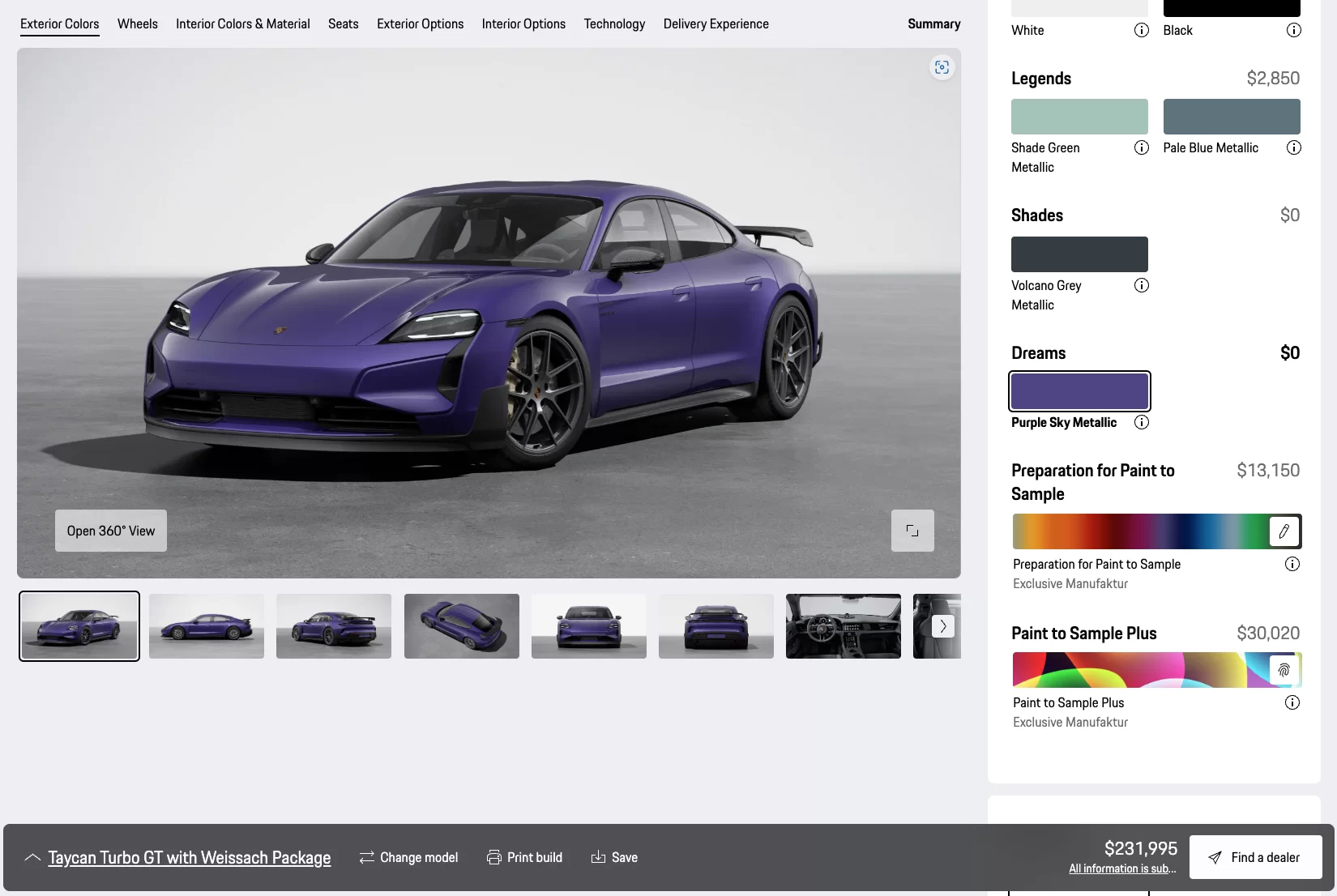Open Interior Options tab
Screen dimensions: 1337x896
[524, 23]
